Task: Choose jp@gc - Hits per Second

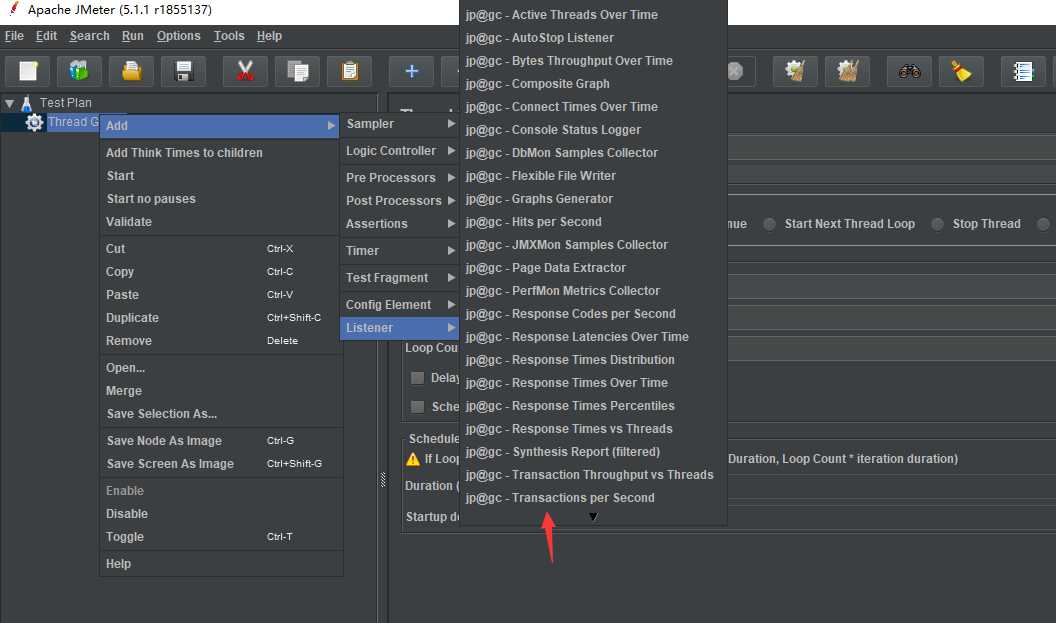Action: 593,222
